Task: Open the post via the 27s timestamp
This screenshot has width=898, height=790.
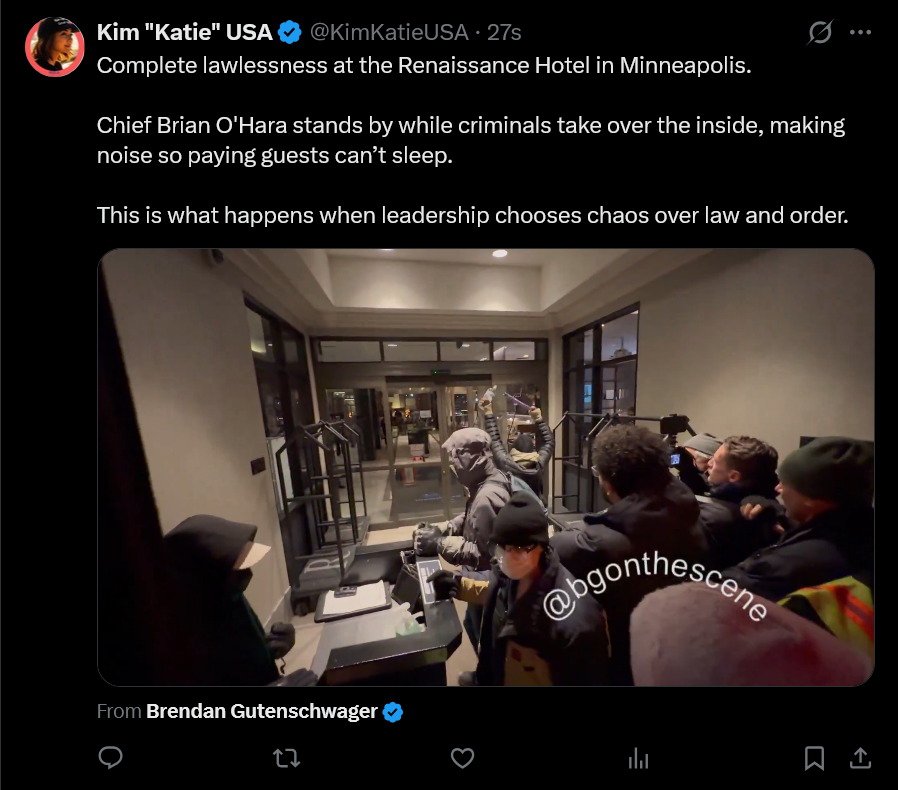Action: (504, 32)
